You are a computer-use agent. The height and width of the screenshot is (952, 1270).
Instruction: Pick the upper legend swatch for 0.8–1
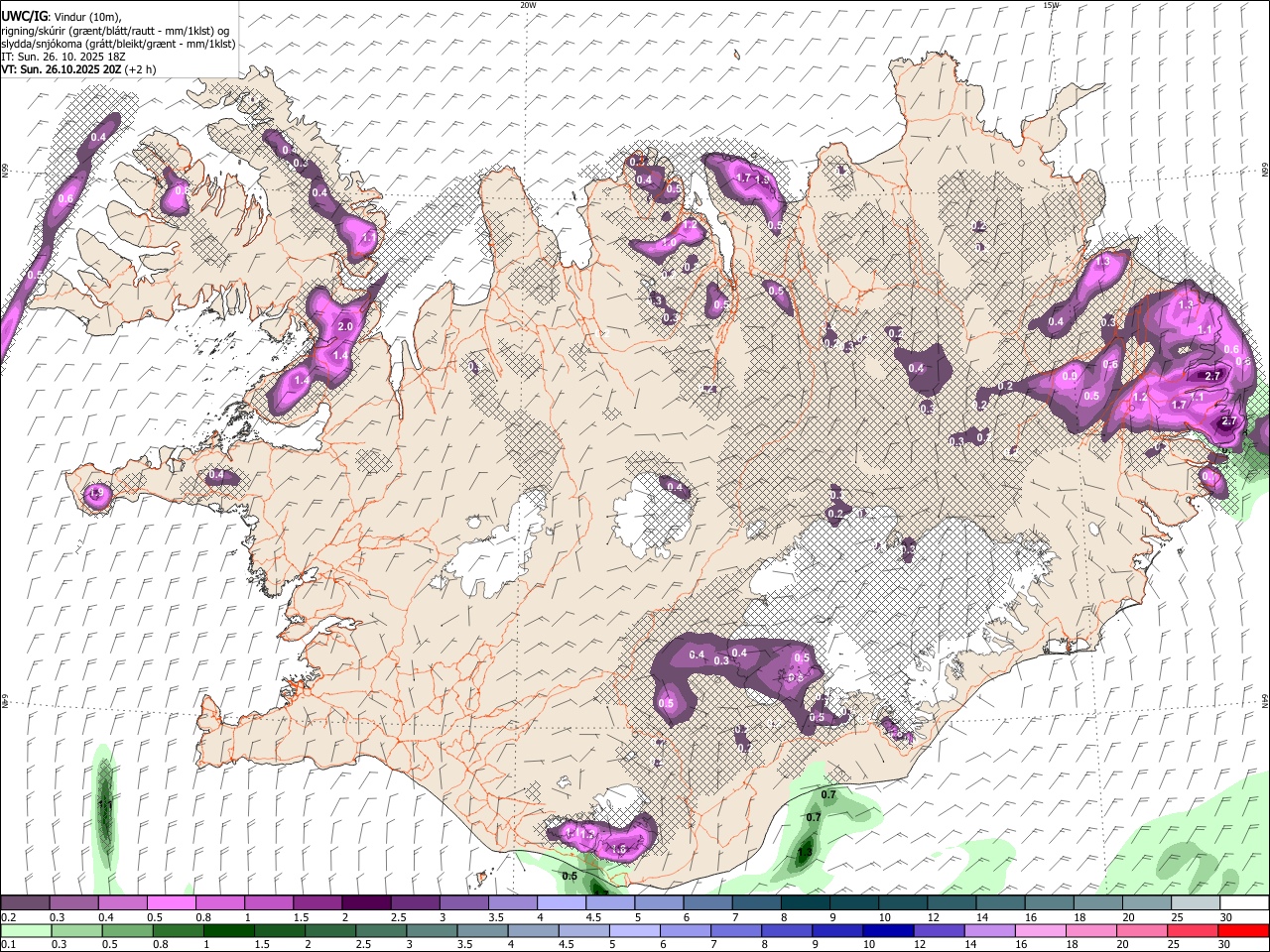pos(219,903)
